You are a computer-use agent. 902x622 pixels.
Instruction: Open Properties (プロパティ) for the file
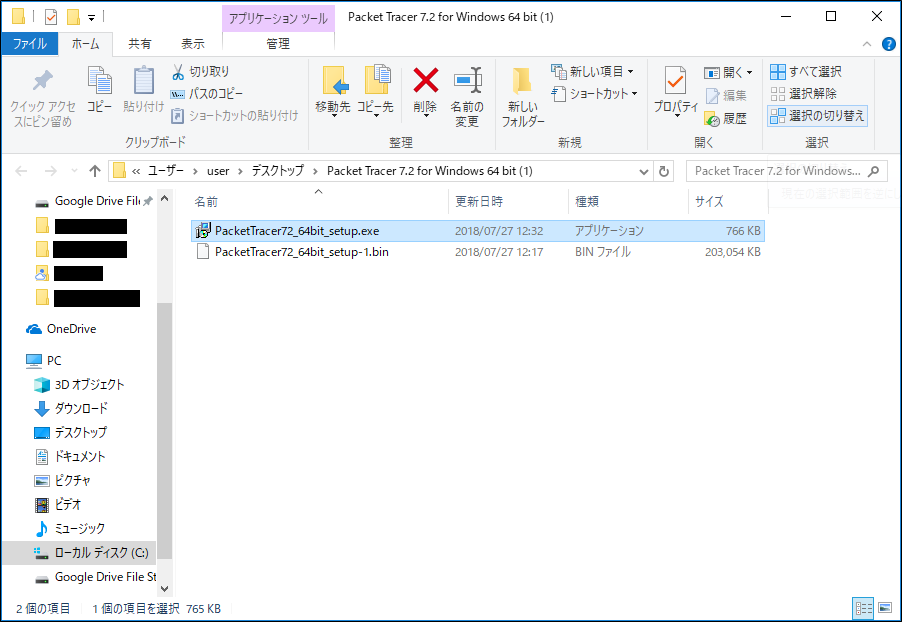coord(676,91)
